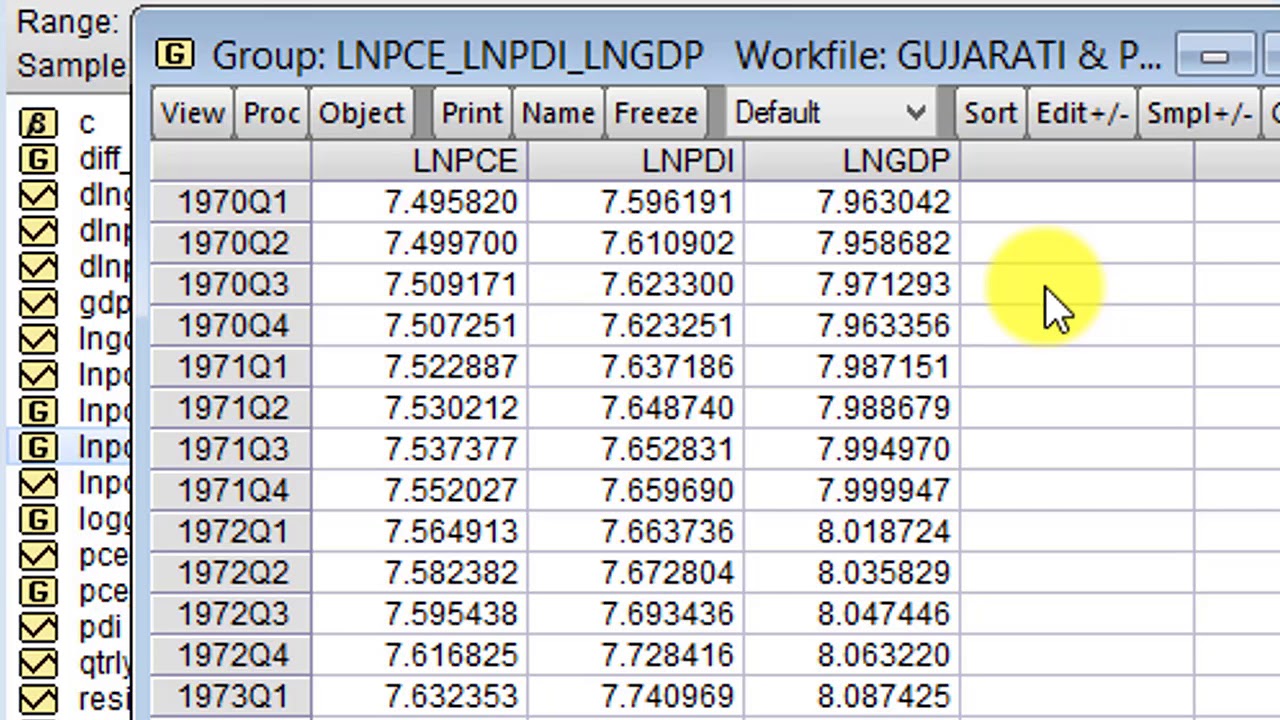
Task: Click LNGDP cell 7.958682
Action: tap(852, 243)
